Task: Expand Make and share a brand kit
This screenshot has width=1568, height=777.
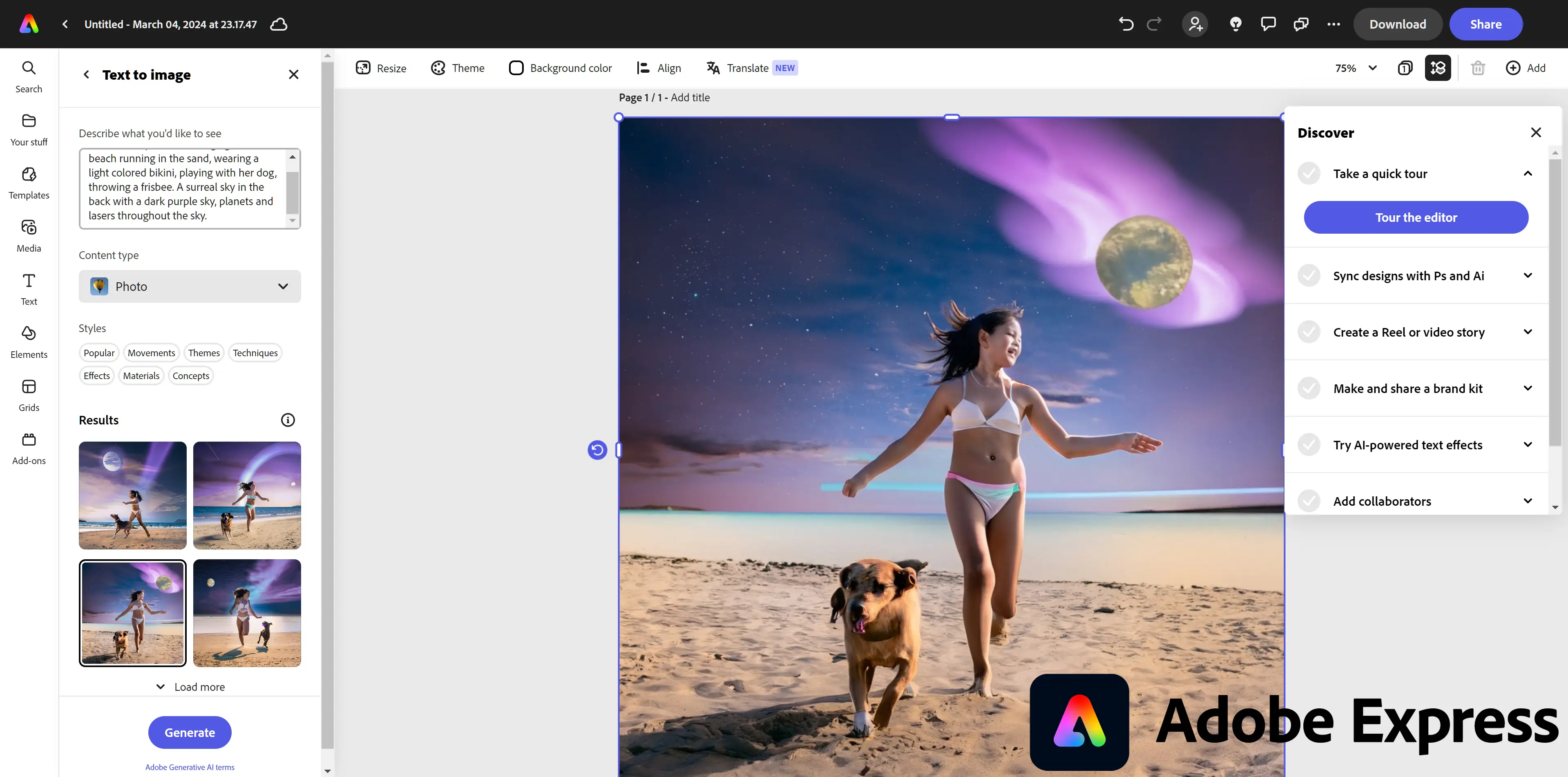Action: click(x=1528, y=388)
